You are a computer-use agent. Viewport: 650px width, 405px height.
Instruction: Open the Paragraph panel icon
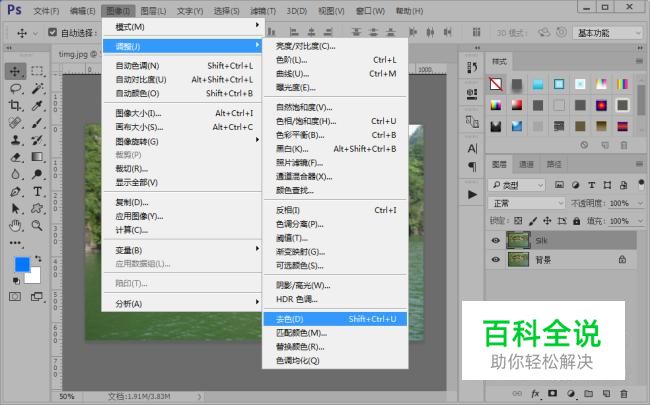[472, 167]
